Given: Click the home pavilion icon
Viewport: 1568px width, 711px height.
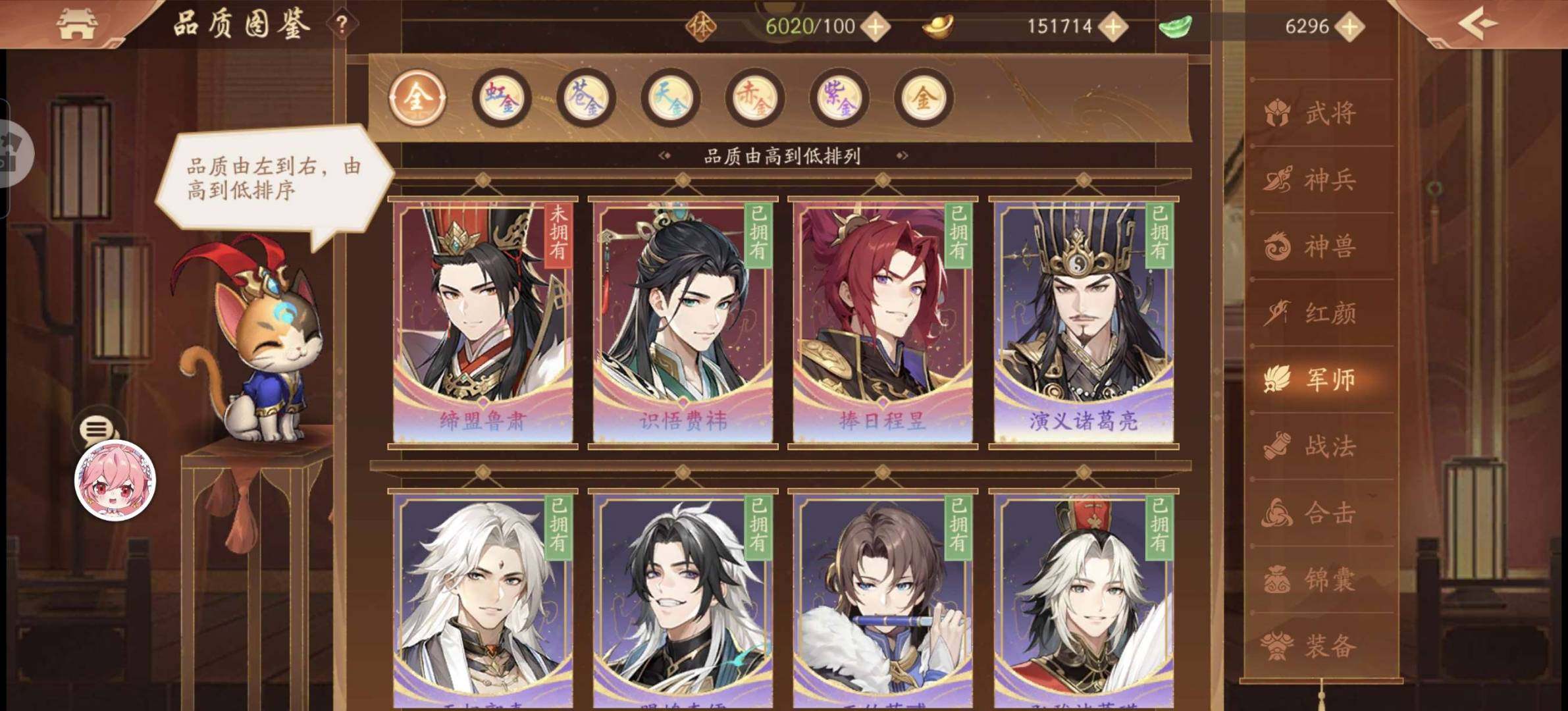Looking at the screenshot, I should [77, 24].
